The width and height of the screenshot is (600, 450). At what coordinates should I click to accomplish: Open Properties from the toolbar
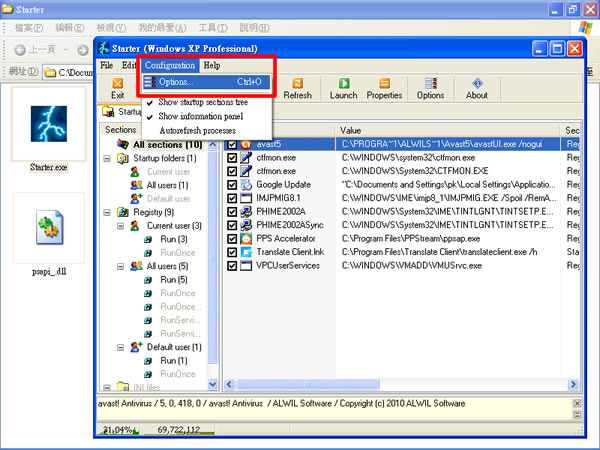pos(384,89)
